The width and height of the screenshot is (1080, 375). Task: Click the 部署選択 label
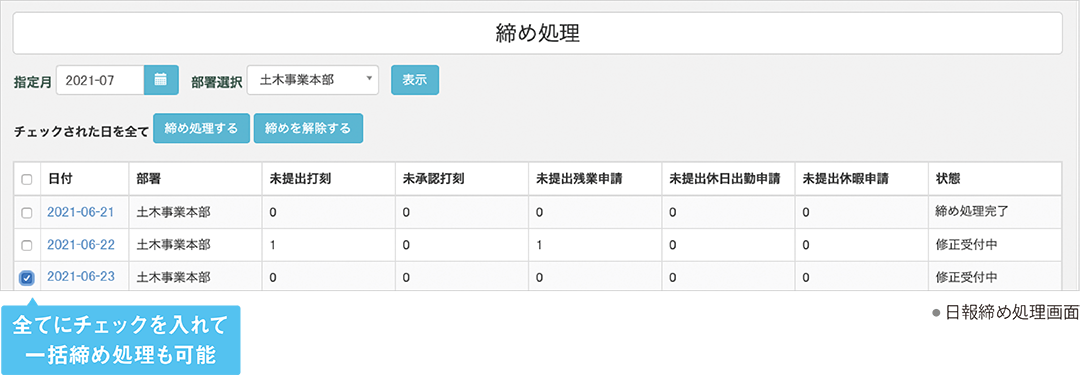point(217,81)
